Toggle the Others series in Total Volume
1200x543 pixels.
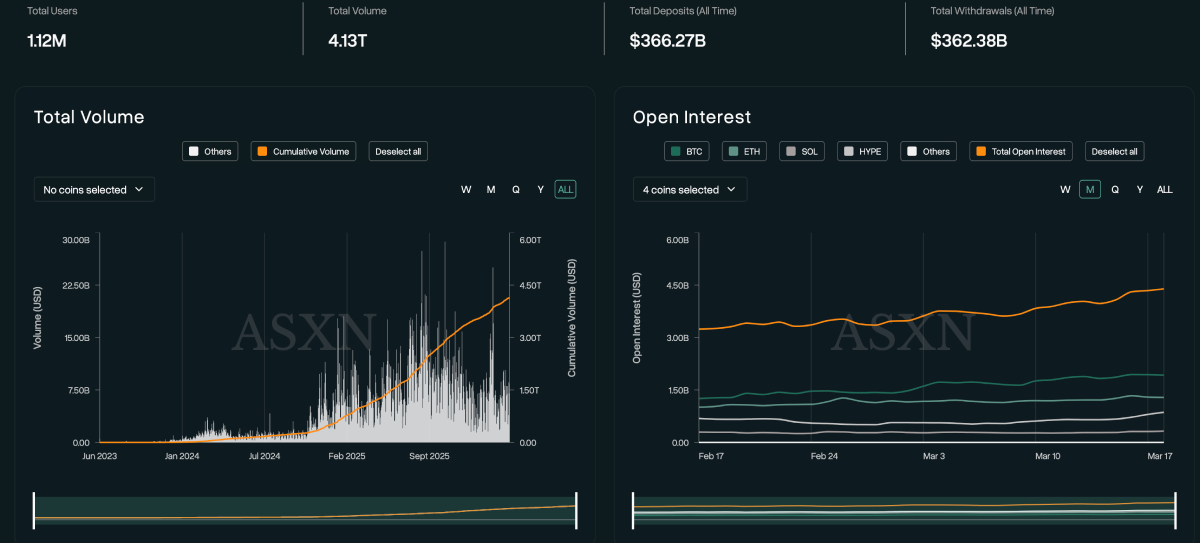tap(210, 152)
